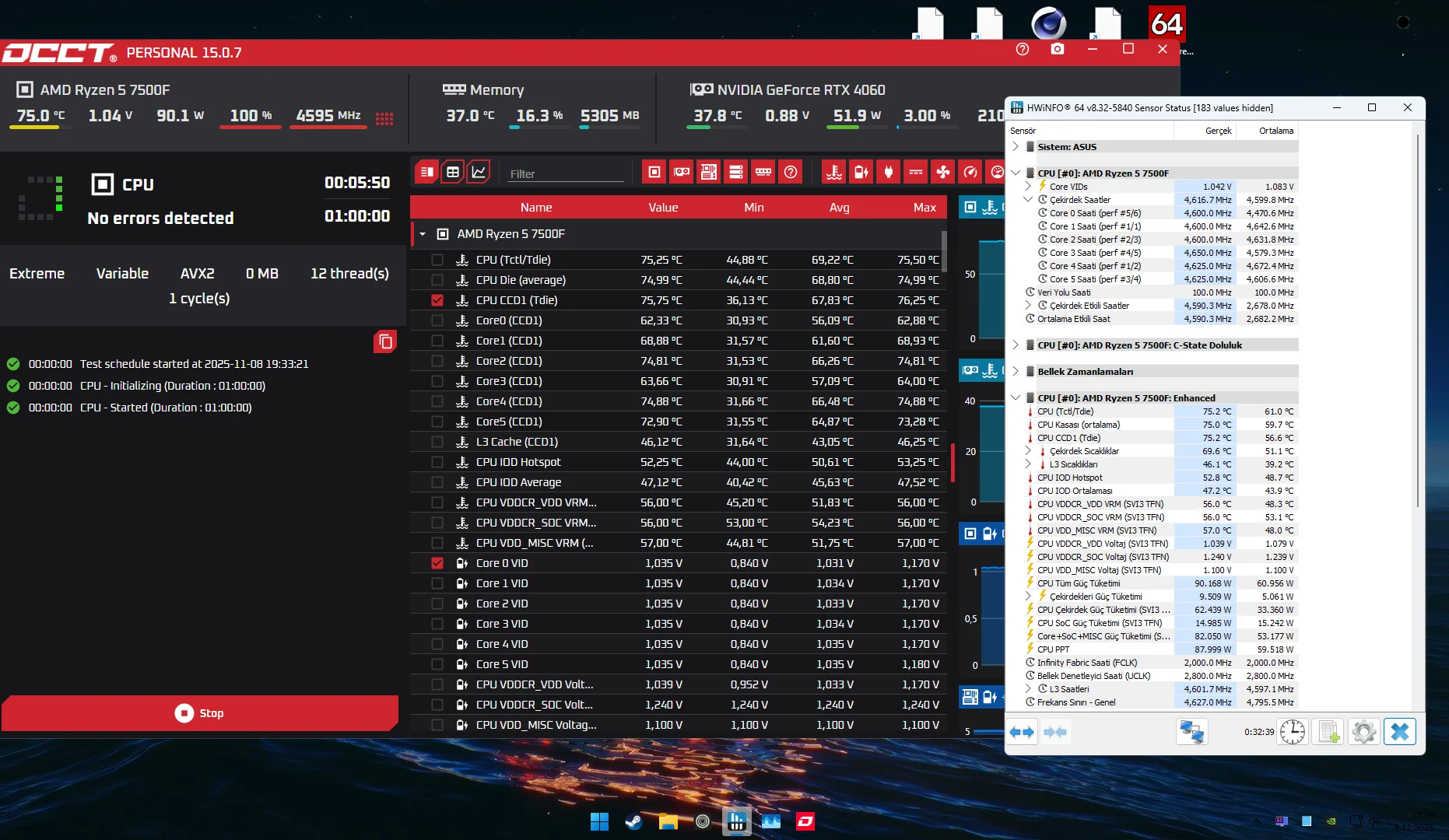
Task: Uncheck the CPU CCD1 (Tdie) checkbox
Action: (437, 300)
